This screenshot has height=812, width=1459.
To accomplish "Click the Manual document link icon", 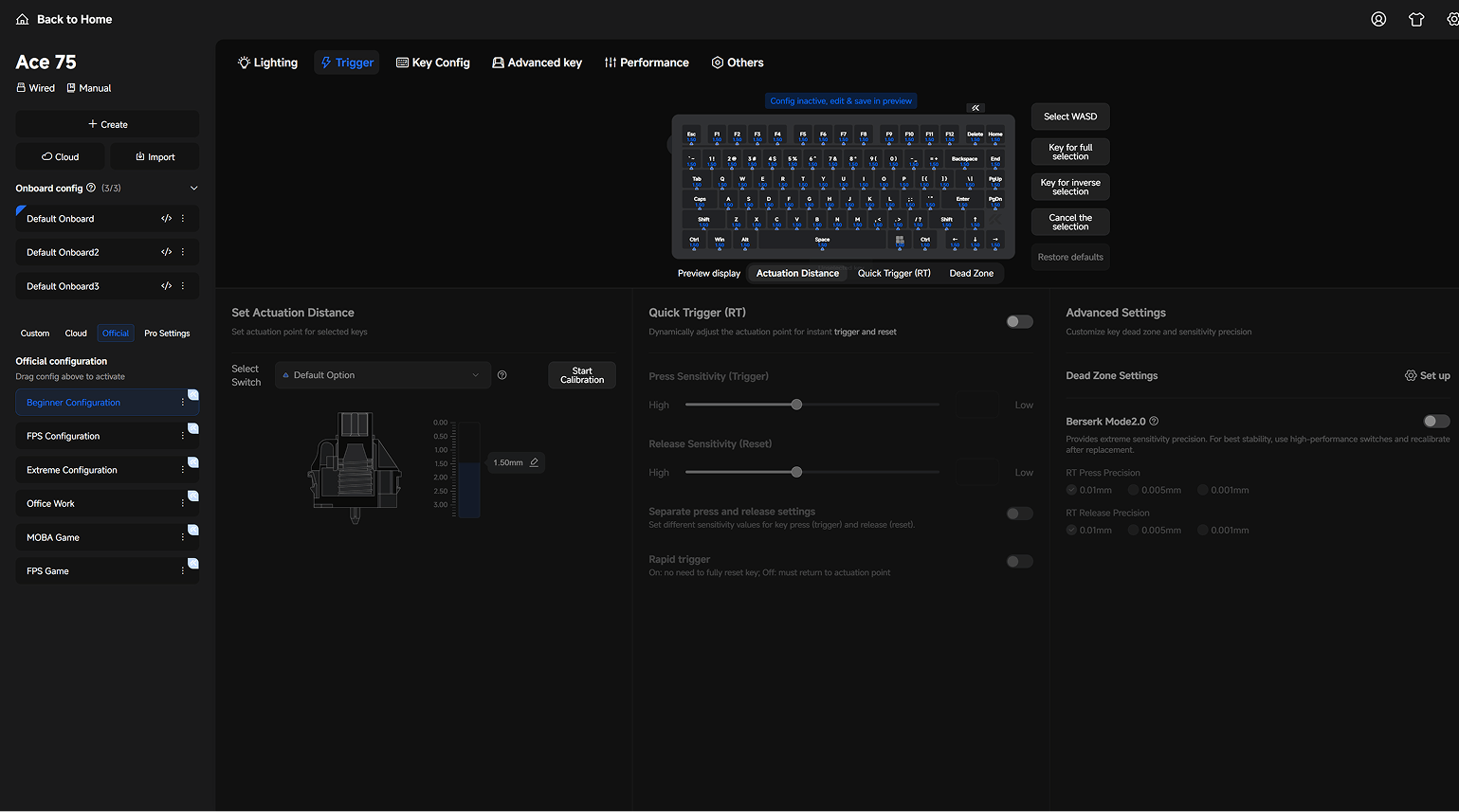I will (71, 88).
